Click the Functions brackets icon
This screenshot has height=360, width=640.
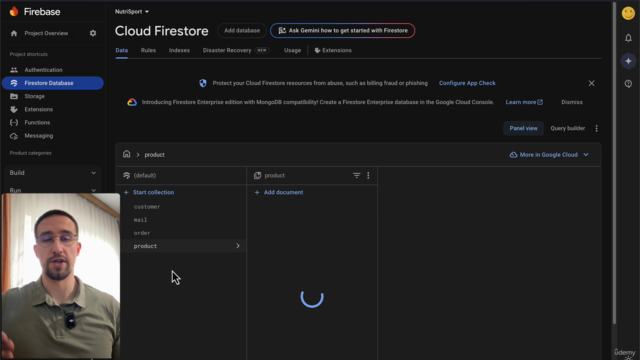[14, 122]
